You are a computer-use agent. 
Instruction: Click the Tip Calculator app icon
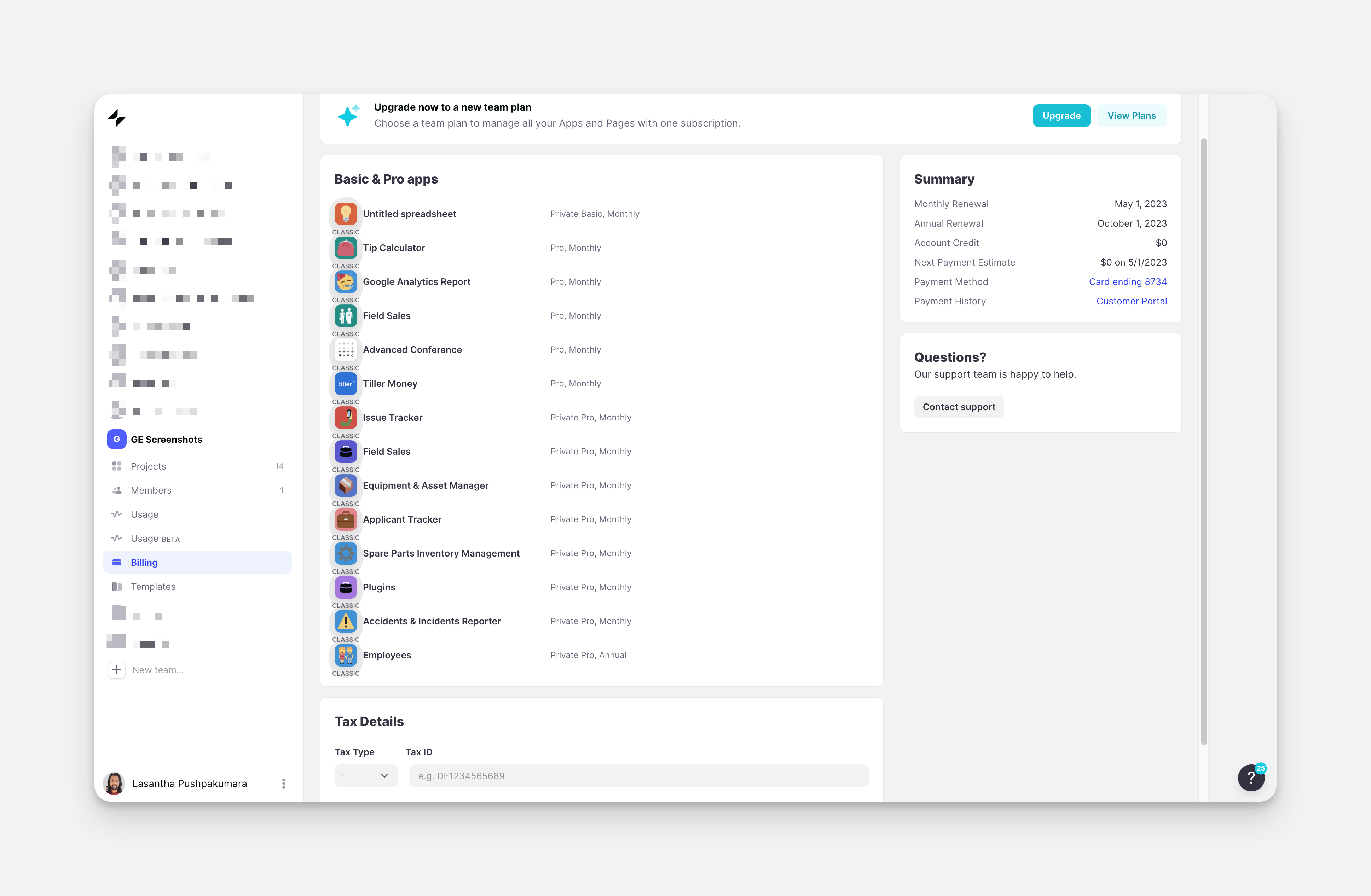(x=346, y=248)
